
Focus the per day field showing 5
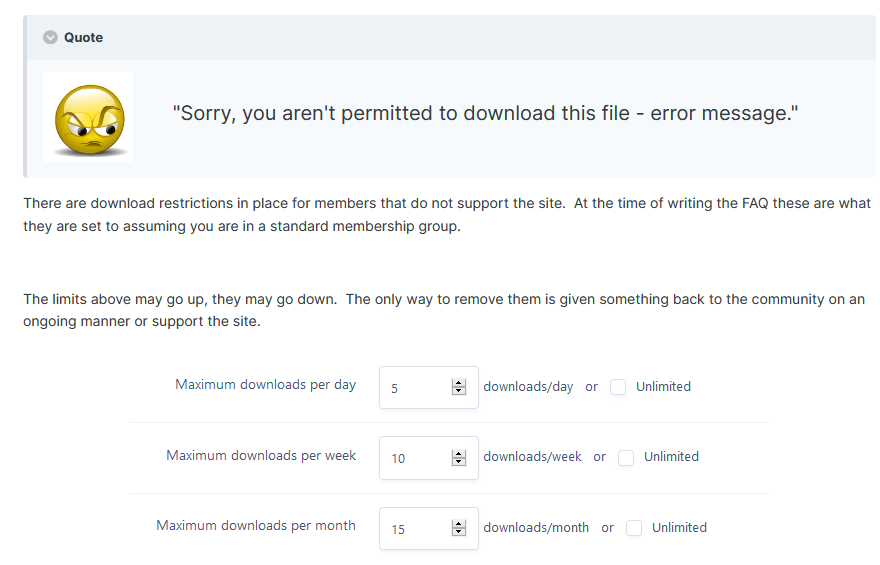[x=429, y=387]
